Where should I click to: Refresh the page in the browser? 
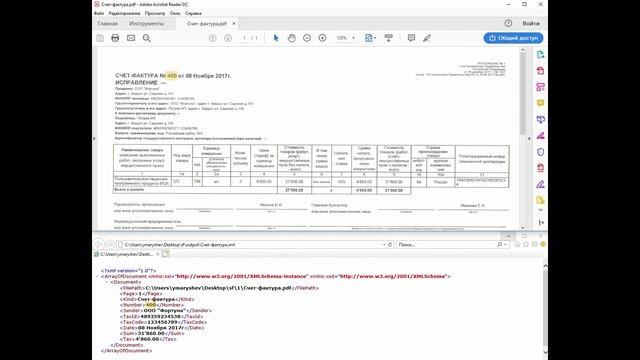point(390,244)
